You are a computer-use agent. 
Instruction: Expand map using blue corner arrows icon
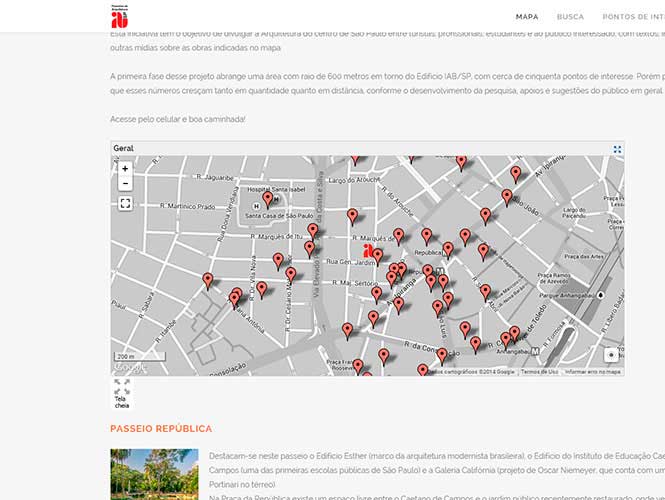617,149
